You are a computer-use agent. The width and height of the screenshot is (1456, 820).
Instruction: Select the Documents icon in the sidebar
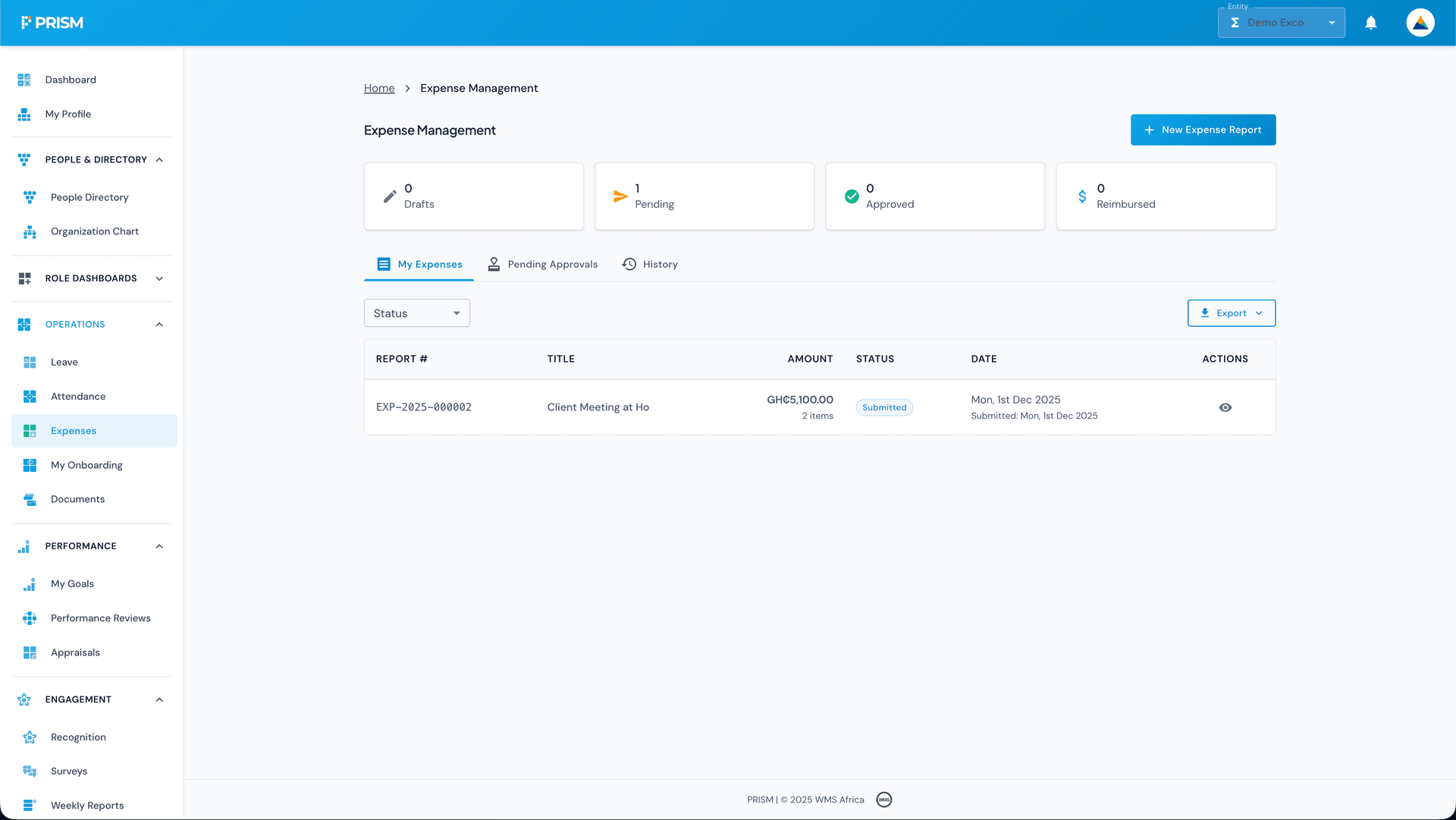[x=30, y=499]
